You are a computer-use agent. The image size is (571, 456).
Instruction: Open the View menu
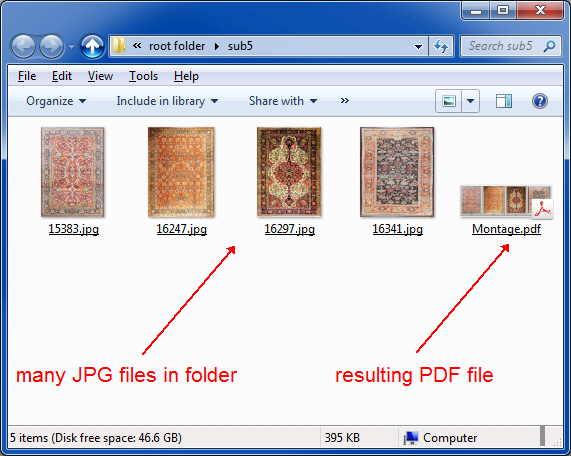[x=100, y=76]
